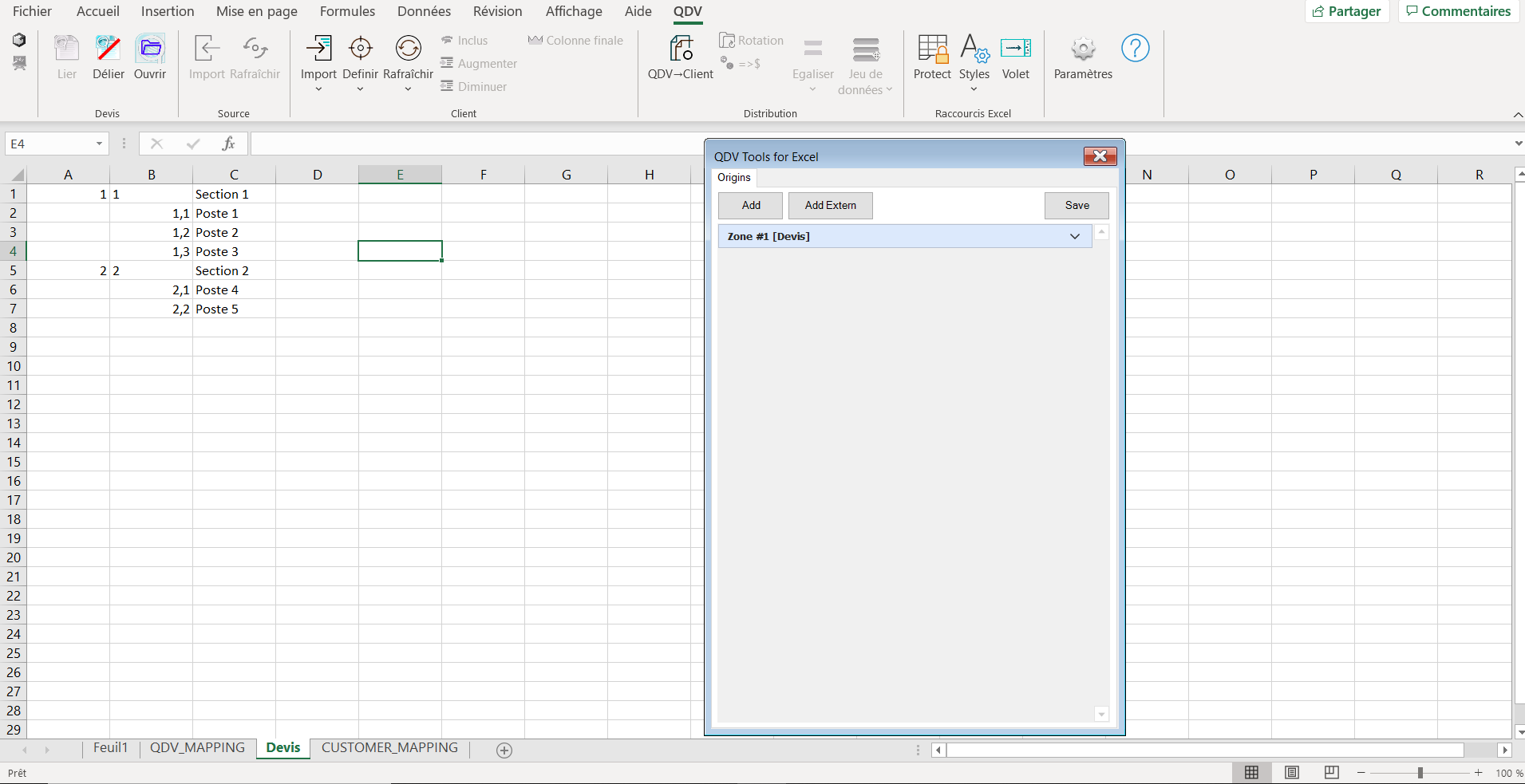Select the Origins tab in QDV Tools
The height and width of the screenshot is (784, 1525).
click(734, 178)
